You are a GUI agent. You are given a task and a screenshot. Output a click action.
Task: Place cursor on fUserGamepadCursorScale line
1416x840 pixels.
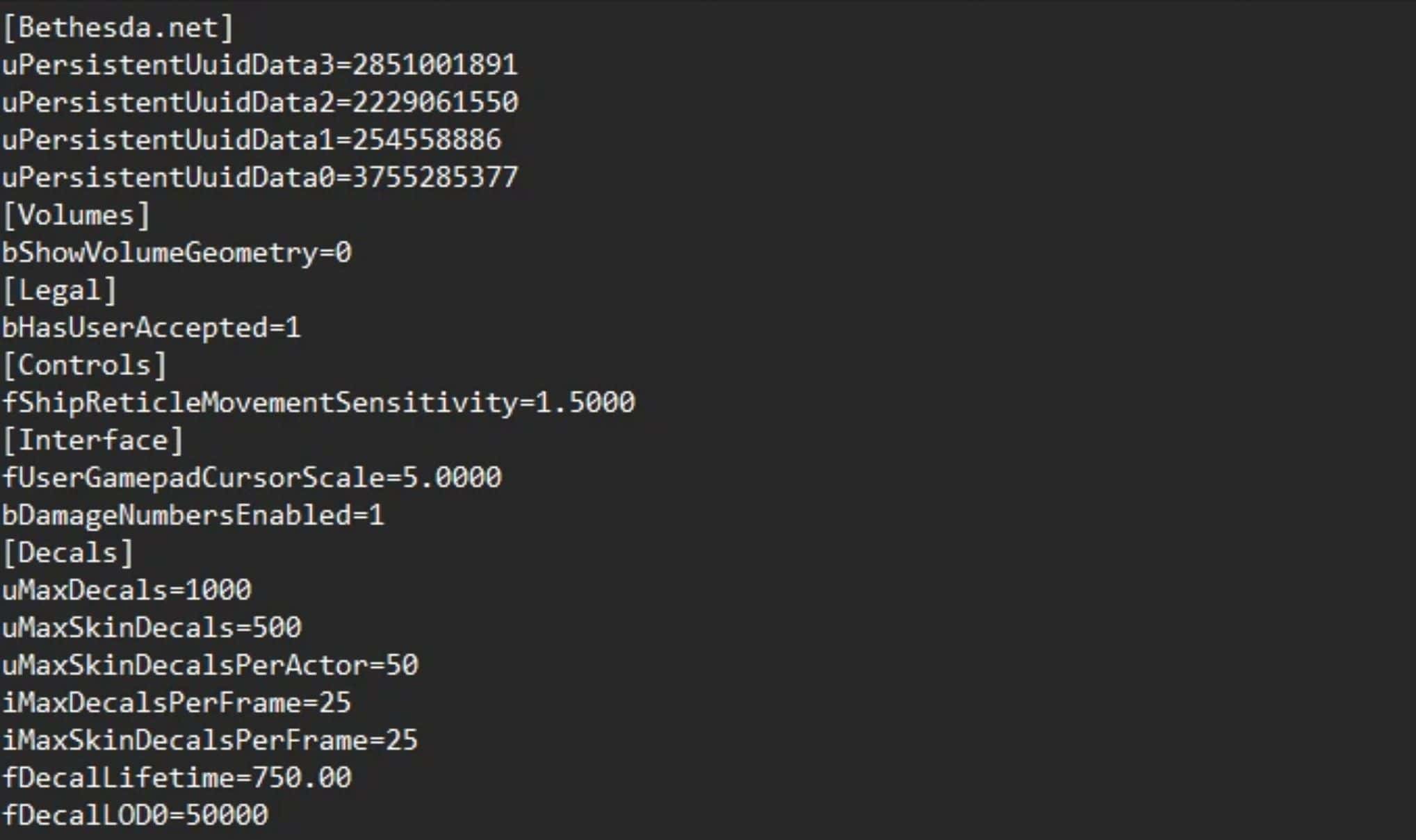pos(252,478)
